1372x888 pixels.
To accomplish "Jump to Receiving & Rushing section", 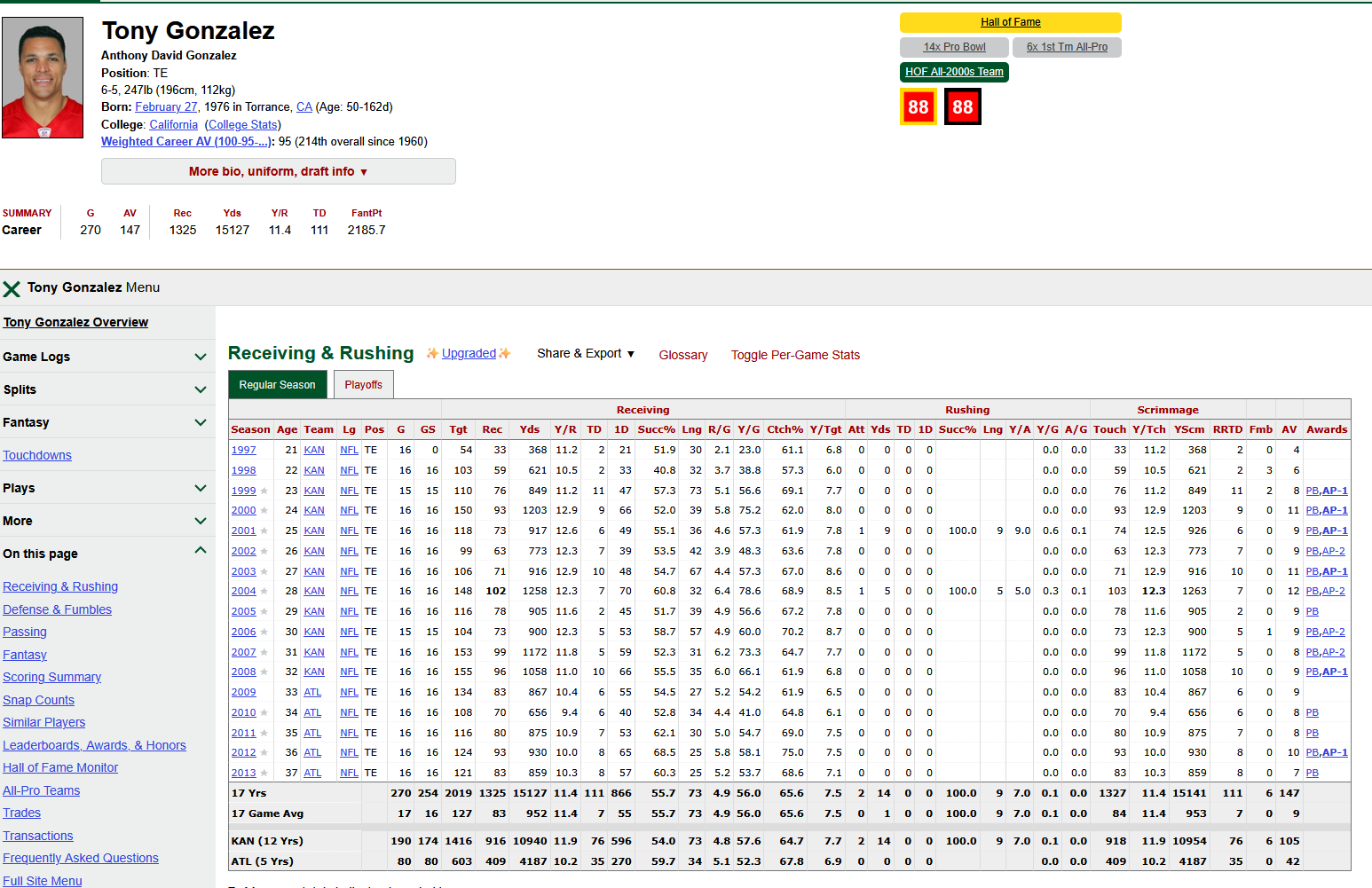I will point(60,586).
